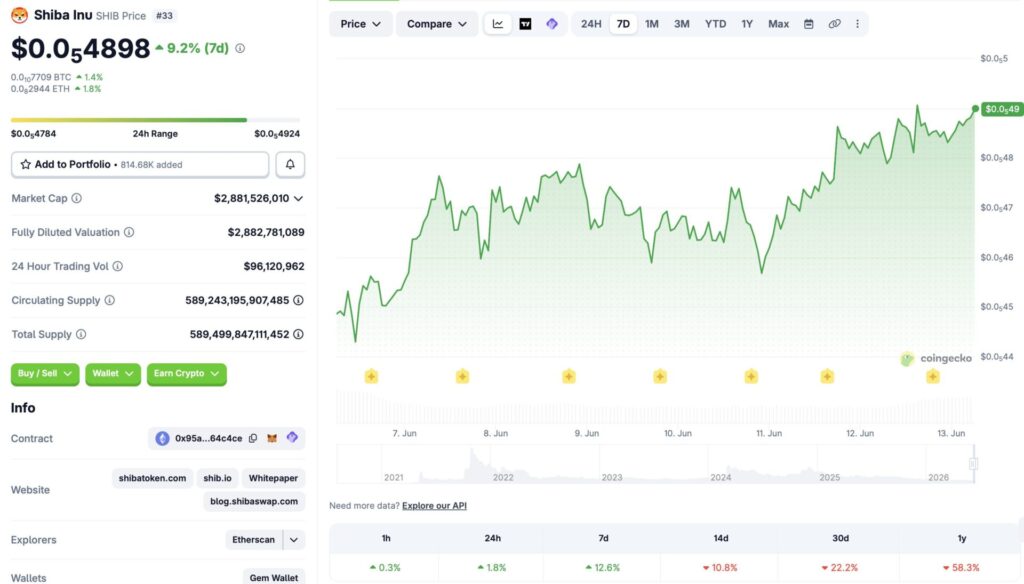
Task: Expand the Explorers chevron dropdown
Action: 294,540
